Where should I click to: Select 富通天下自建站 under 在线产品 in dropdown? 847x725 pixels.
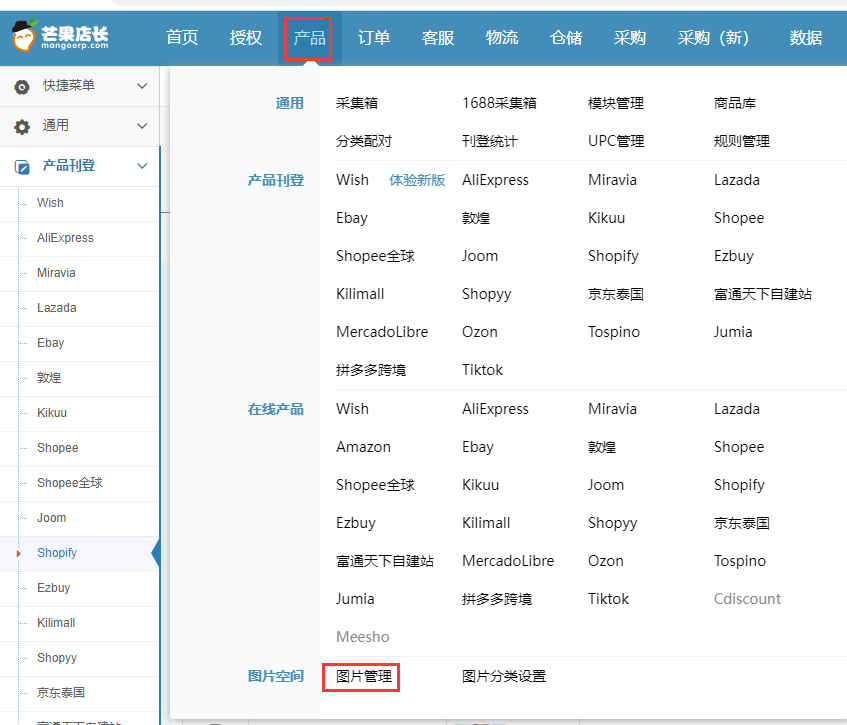(385, 561)
